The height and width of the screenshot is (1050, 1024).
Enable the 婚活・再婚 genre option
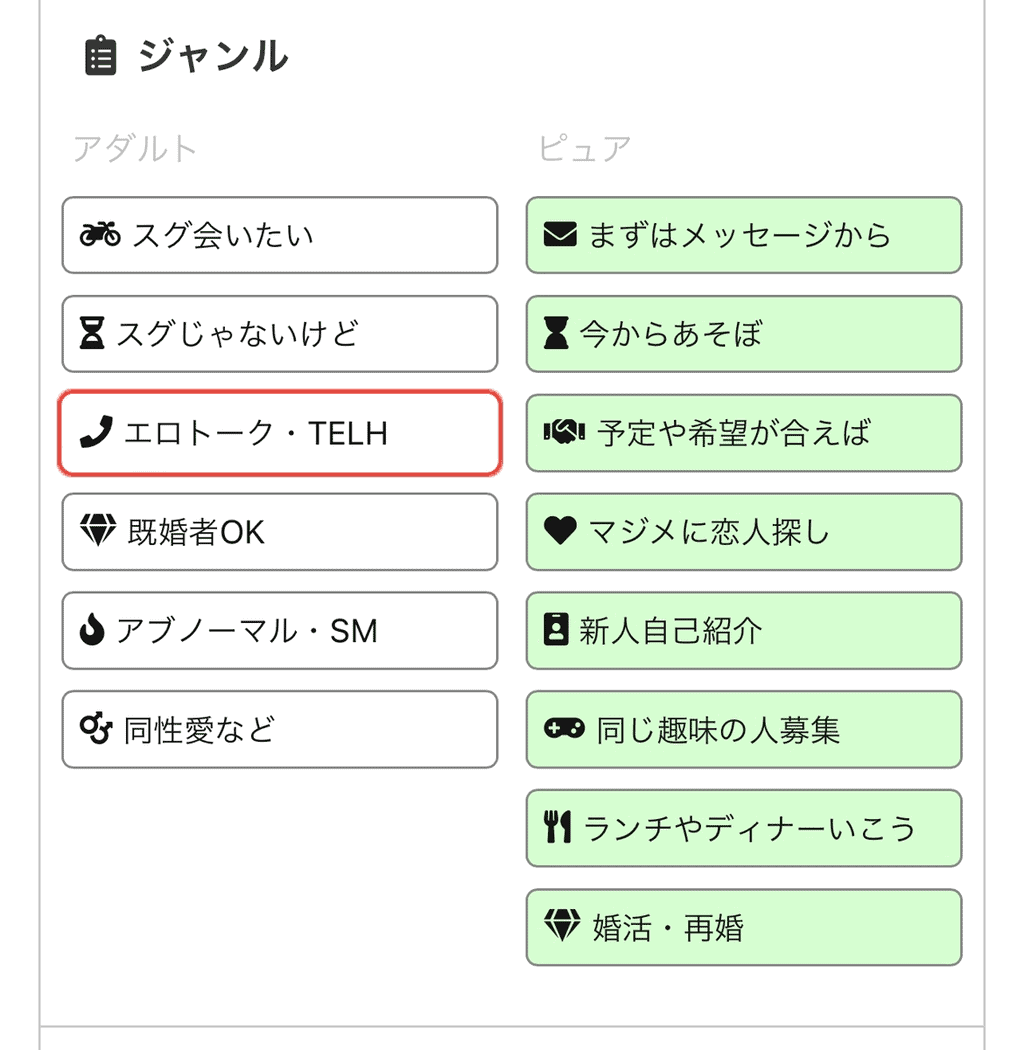click(744, 927)
